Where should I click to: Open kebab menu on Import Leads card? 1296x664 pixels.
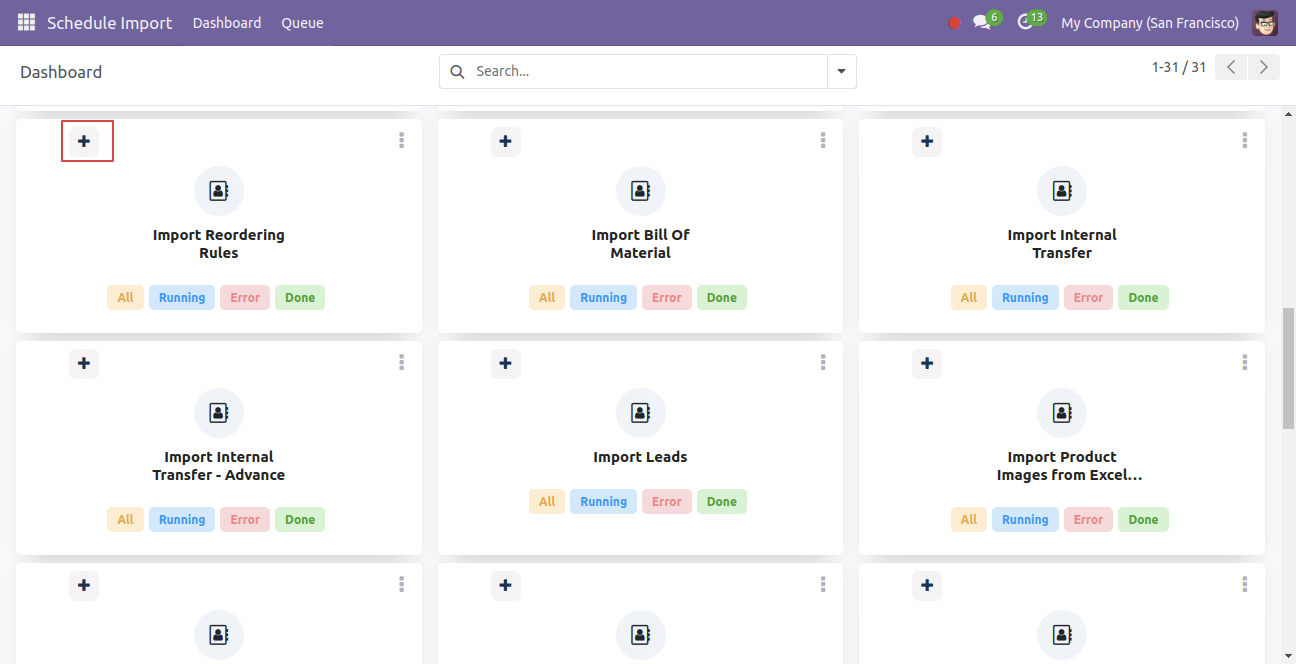(823, 363)
